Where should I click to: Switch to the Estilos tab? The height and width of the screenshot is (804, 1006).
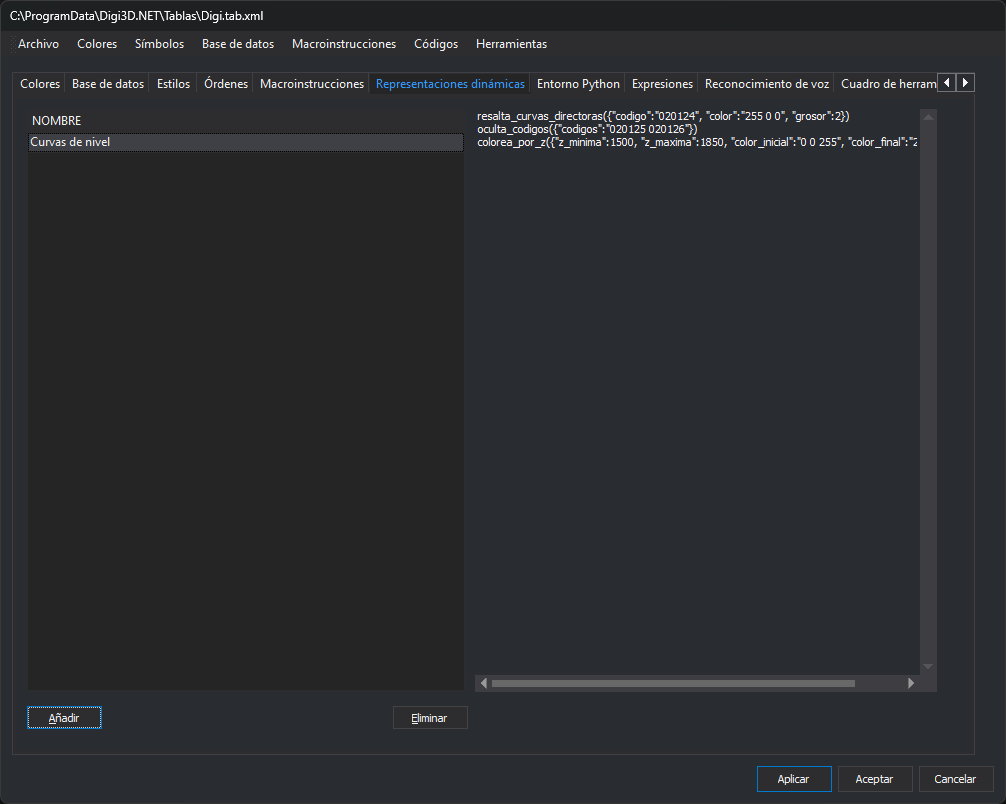pyautogui.click(x=173, y=83)
